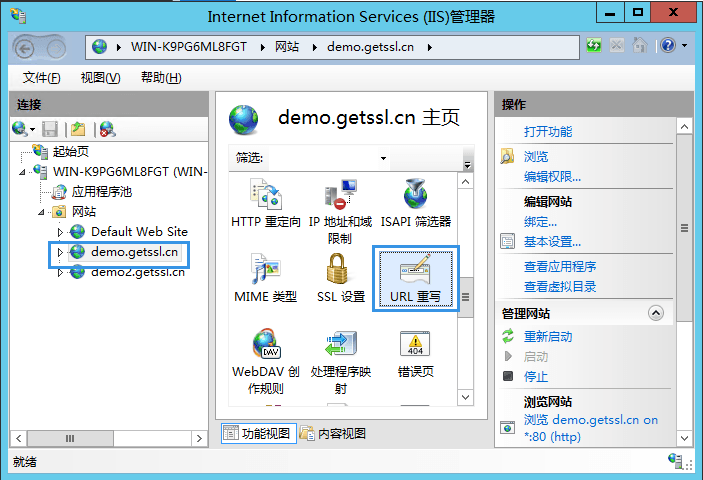The height and width of the screenshot is (480, 703).
Task: Open the create connection dropdown arrow
Action: click(33, 130)
